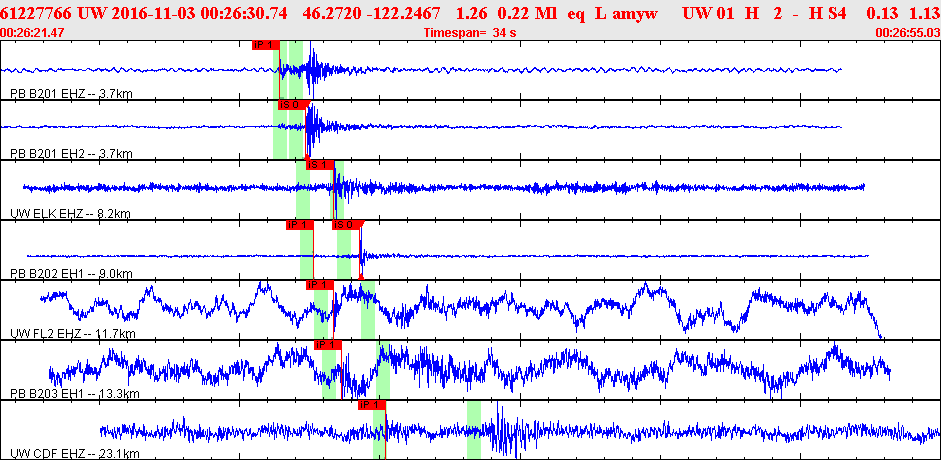The height and width of the screenshot is (460, 941).
Task: Click the Timespan 34 s label
Action: point(470,33)
